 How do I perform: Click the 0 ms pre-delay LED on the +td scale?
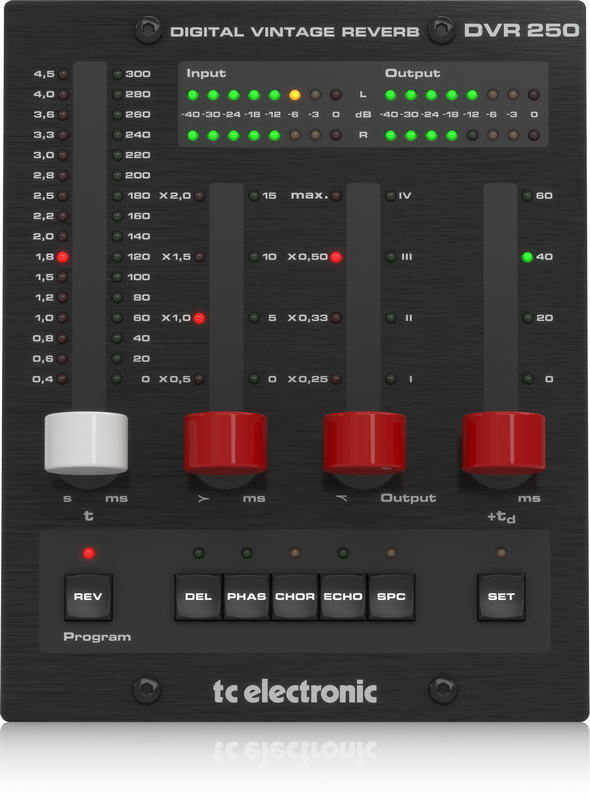pyautogui.click(x=527, y=379)
